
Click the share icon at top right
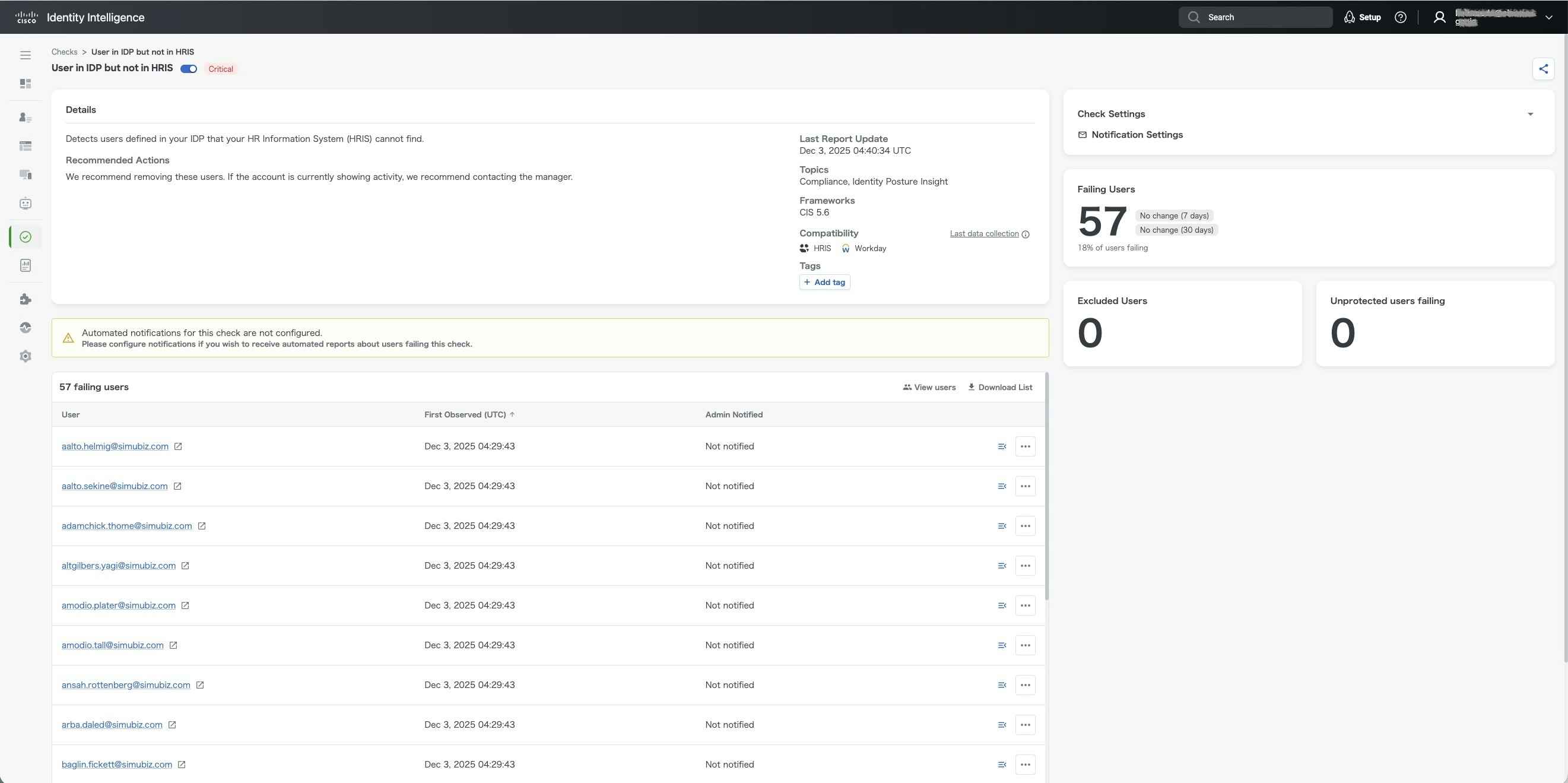[x=1542, y=69]
